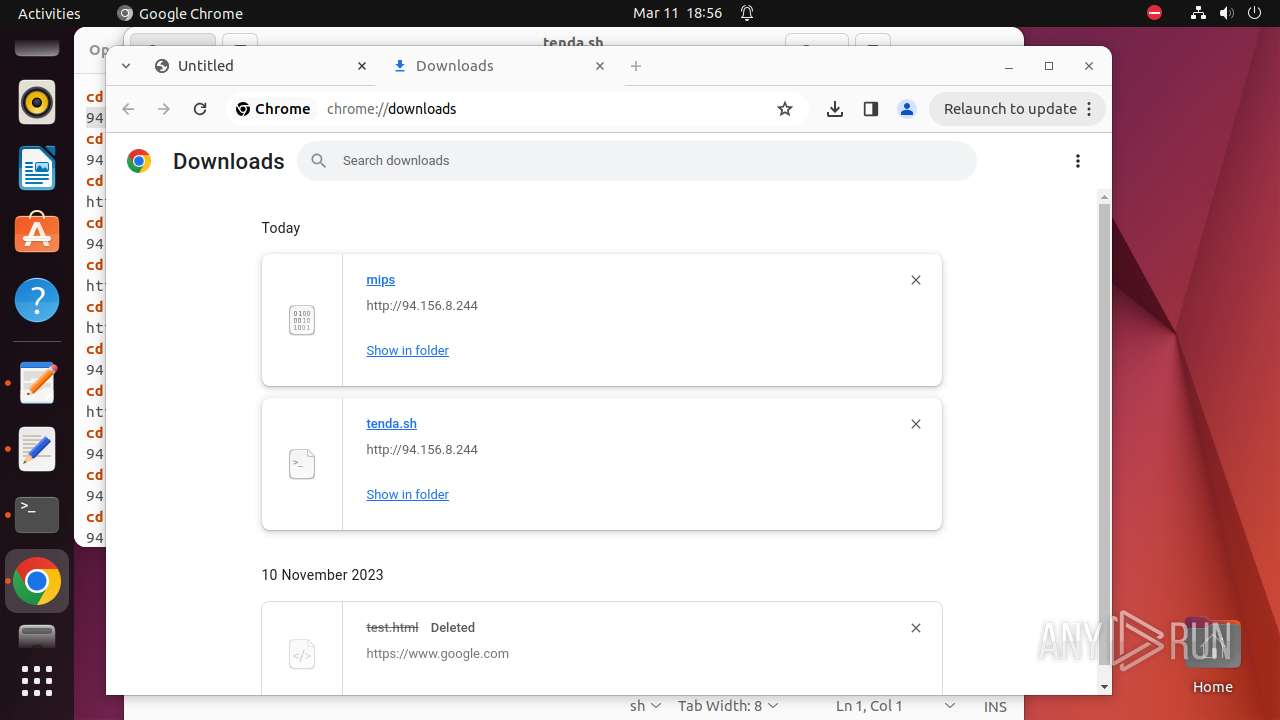This screenshot has height=720, width=1280.
Task: Open Tab Width dropdown in editor
Action: (728, 706)
